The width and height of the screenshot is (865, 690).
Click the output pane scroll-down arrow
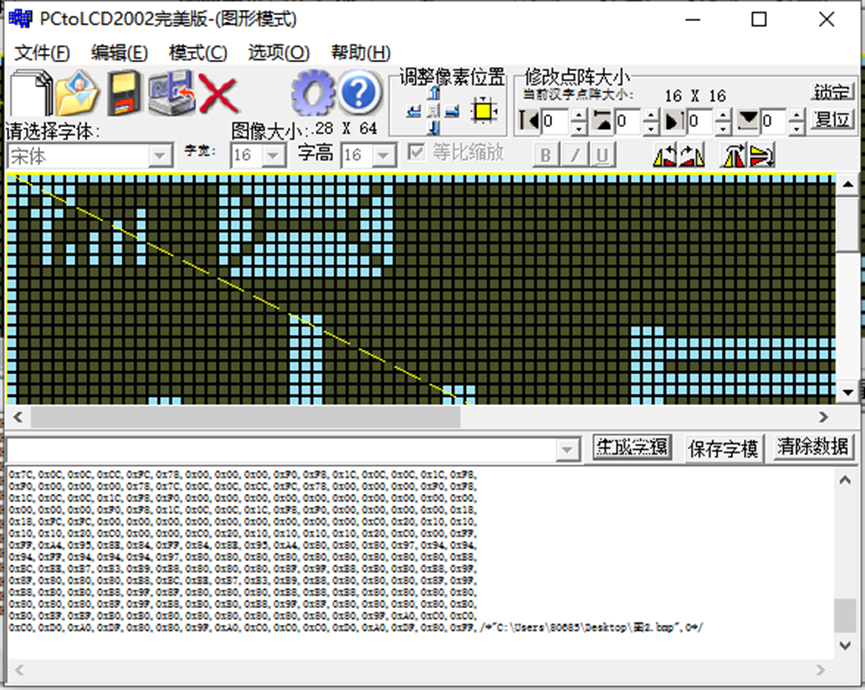pos(844,645)
